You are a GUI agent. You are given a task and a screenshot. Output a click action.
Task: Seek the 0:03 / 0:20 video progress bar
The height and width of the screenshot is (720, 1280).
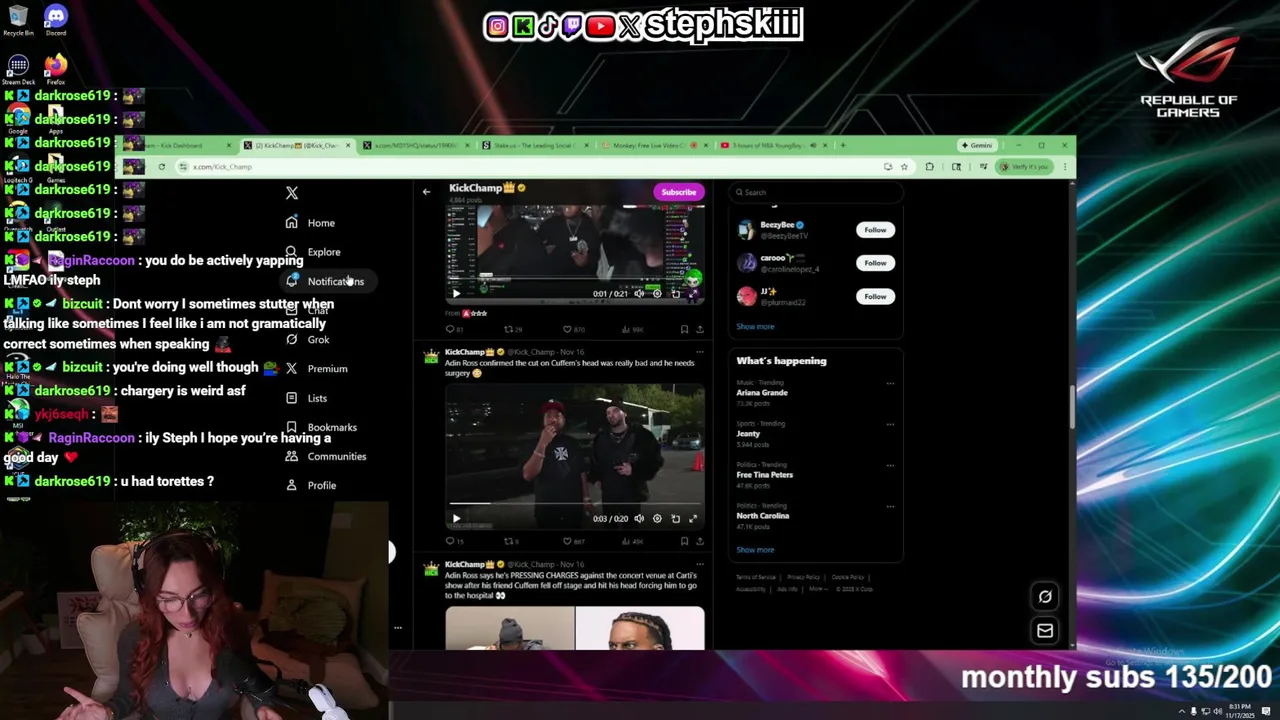pyautogui.click(x=575, y=504)
